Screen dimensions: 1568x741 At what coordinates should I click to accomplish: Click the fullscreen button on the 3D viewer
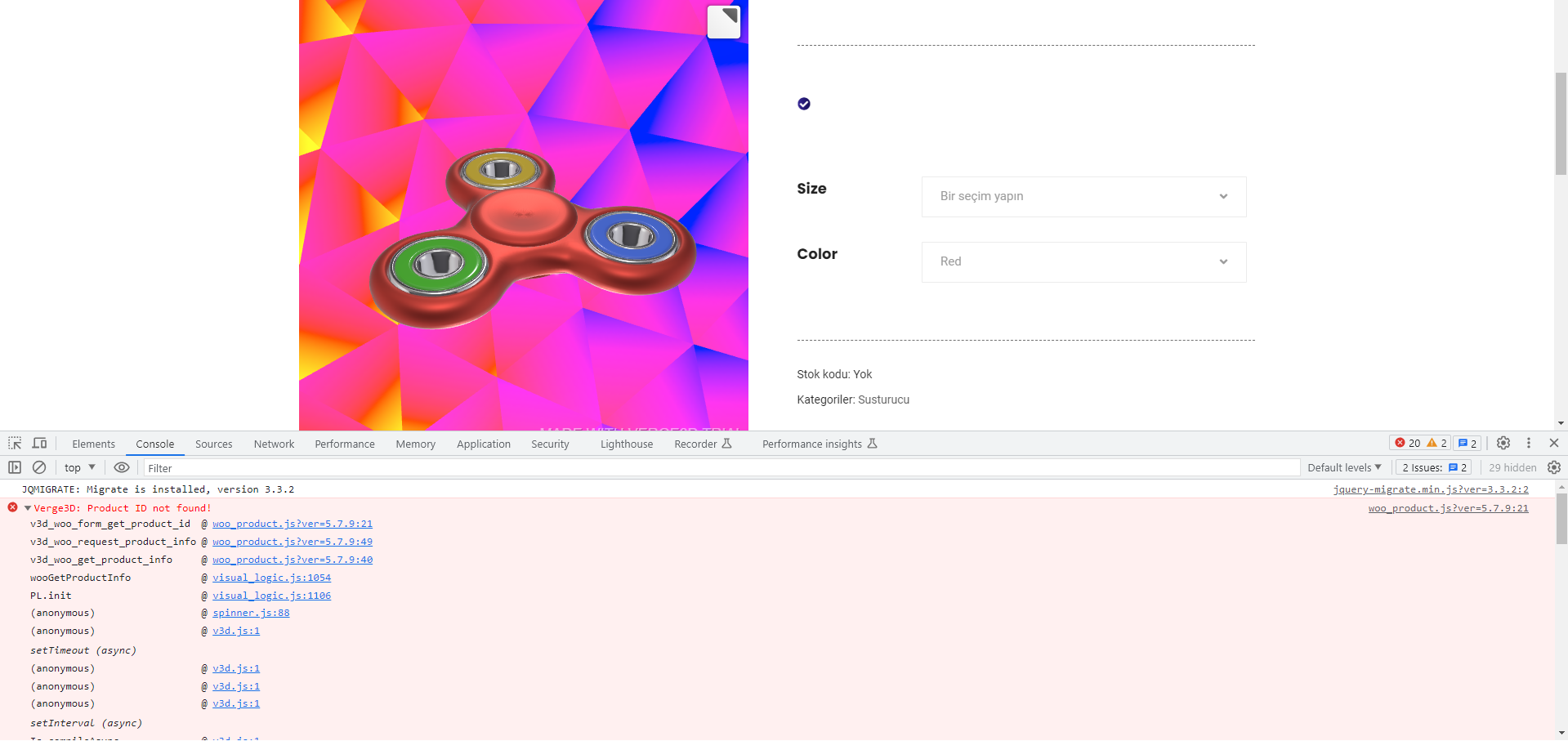724,22
